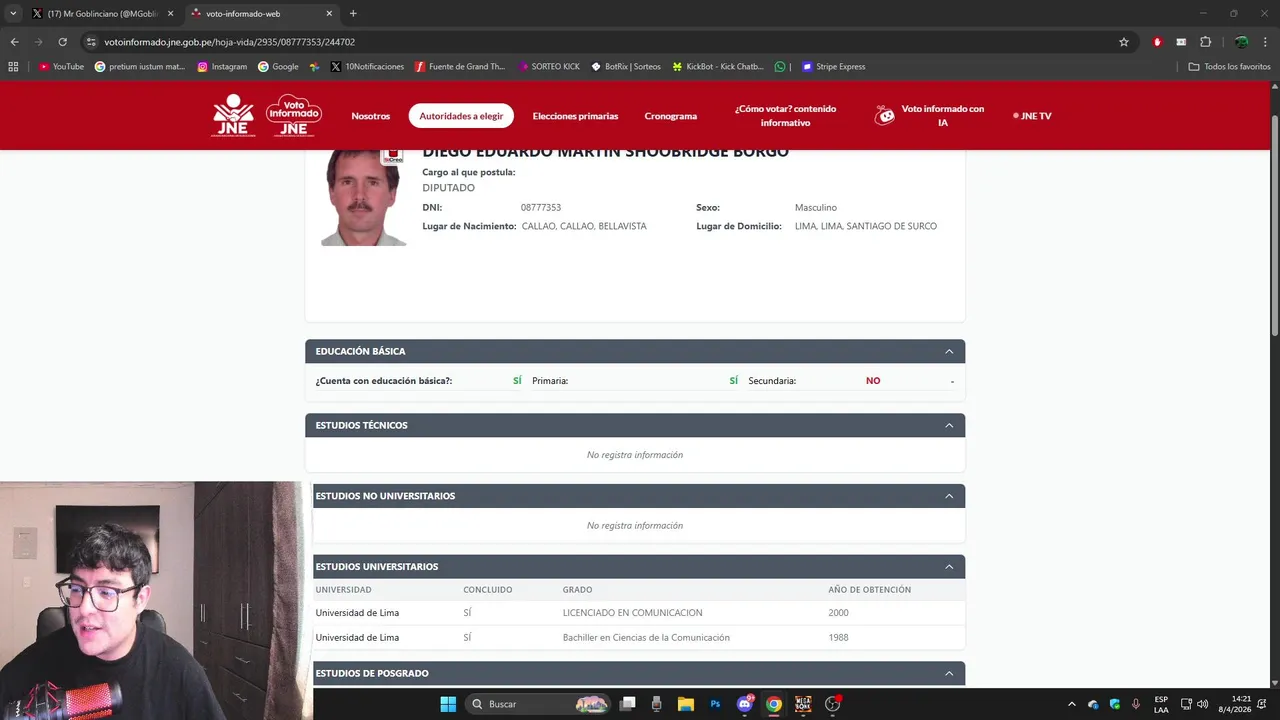This screenshot has width=1280, height=720.
Task: Collapse the EDUCACIÓN BÁSICA section
Action: [949, 351]
